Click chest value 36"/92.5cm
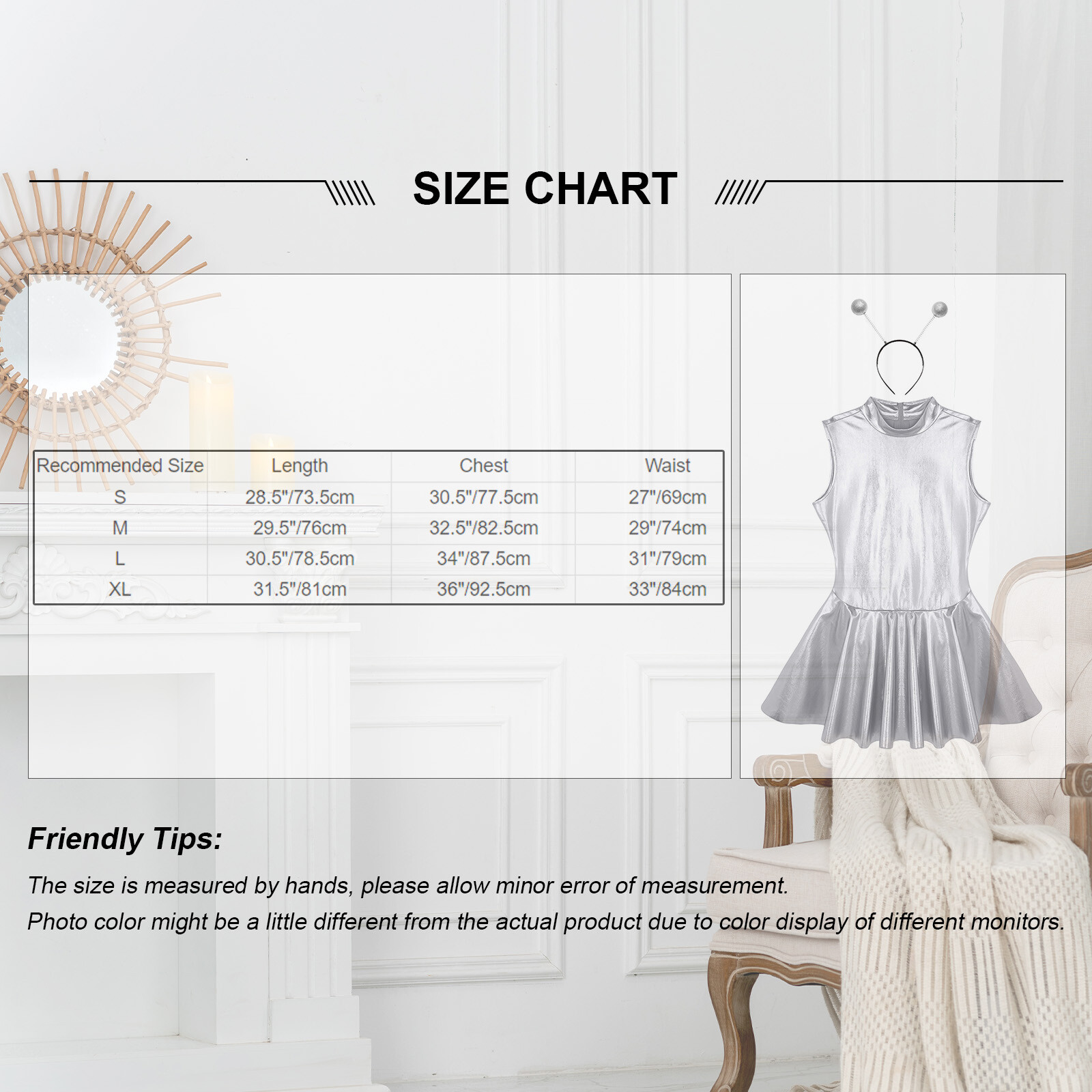1092x1092 pixels. click(x=483, y=589)
